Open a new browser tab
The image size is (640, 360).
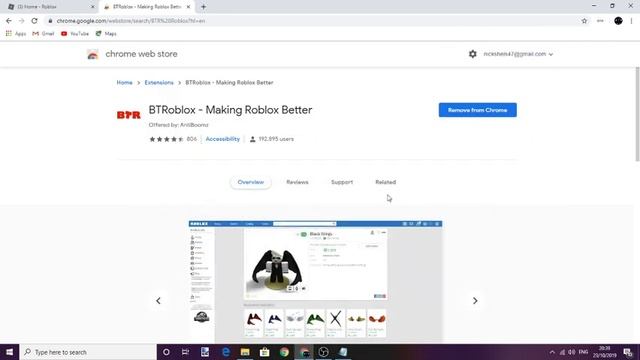(x=203, y=7)
